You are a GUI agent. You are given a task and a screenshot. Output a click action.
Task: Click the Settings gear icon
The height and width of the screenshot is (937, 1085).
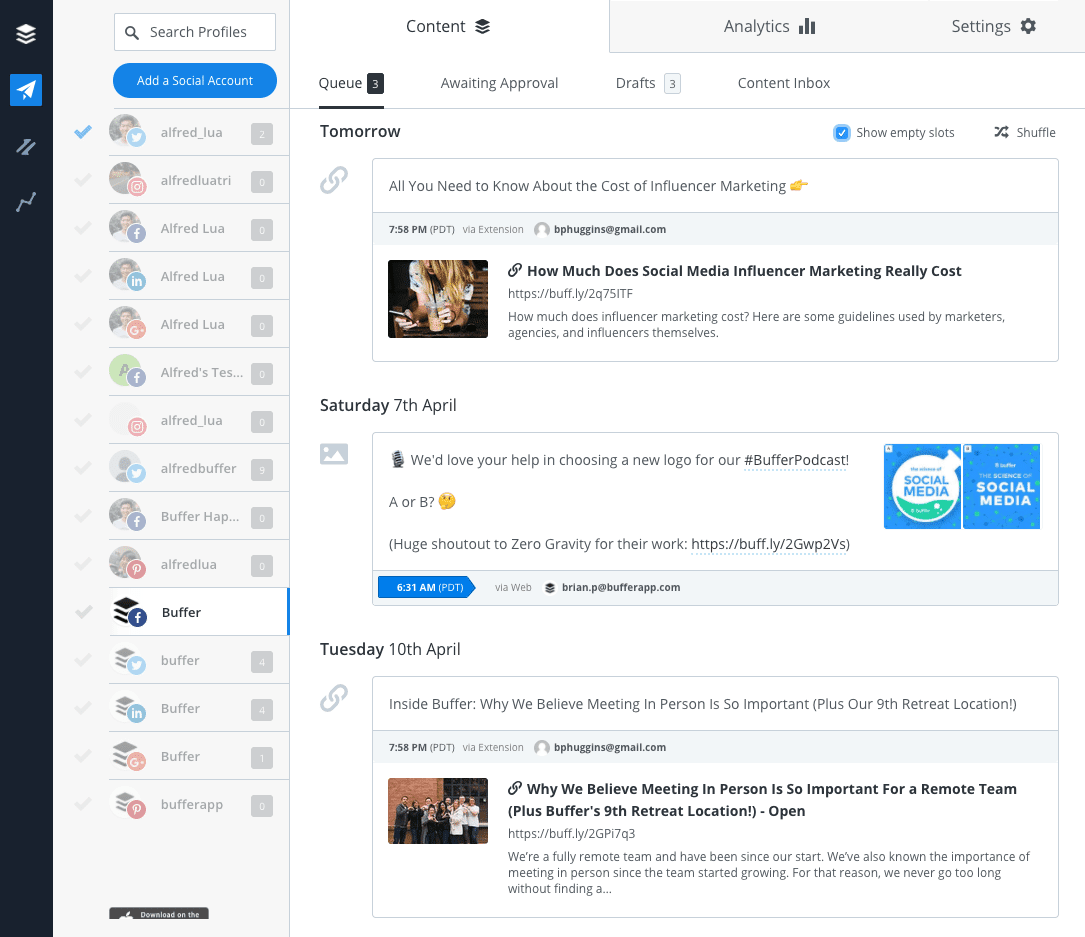[x=1029, y=26]
